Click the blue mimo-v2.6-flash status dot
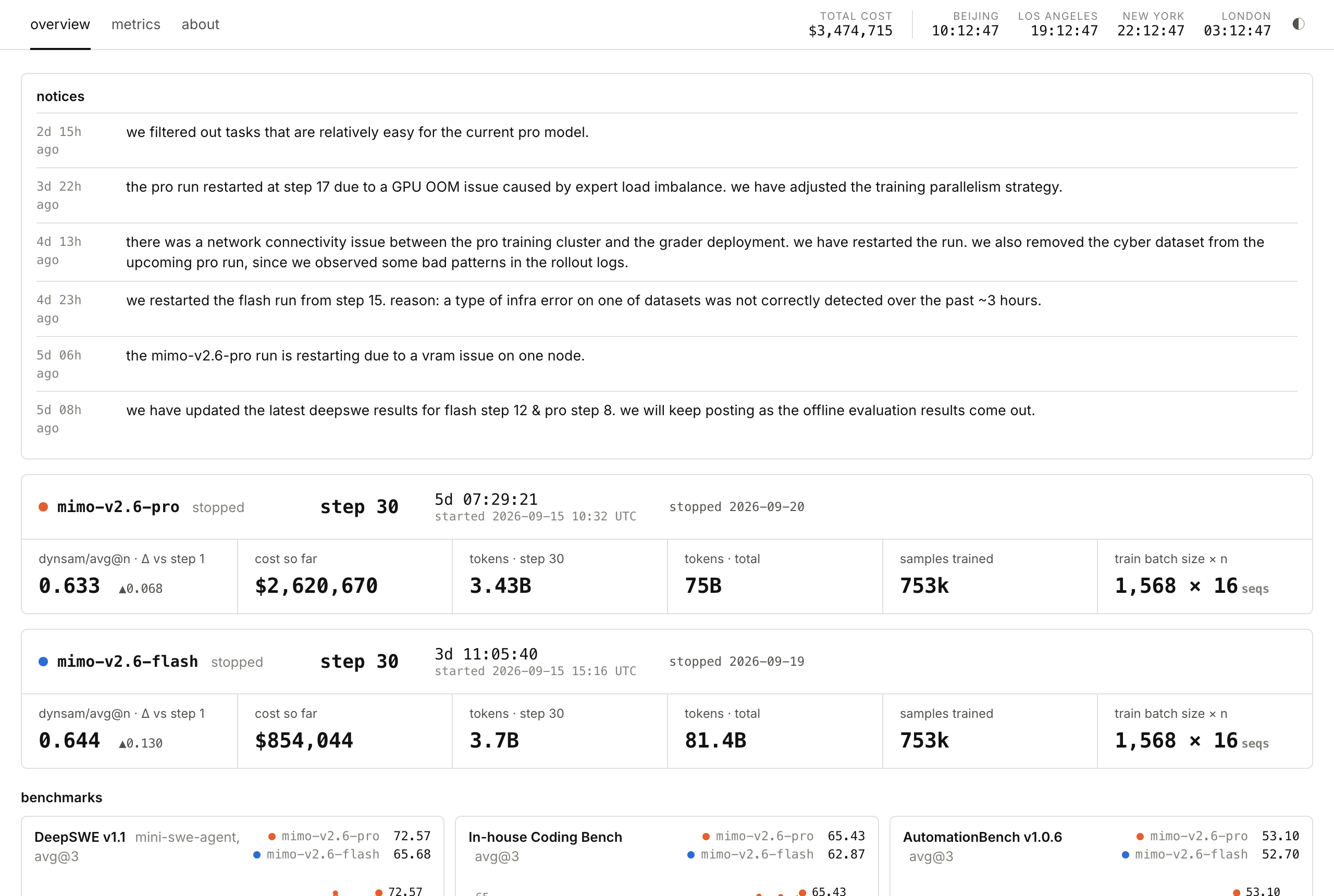This screenshot has height=896, width=1334. (x=43, y=662)
